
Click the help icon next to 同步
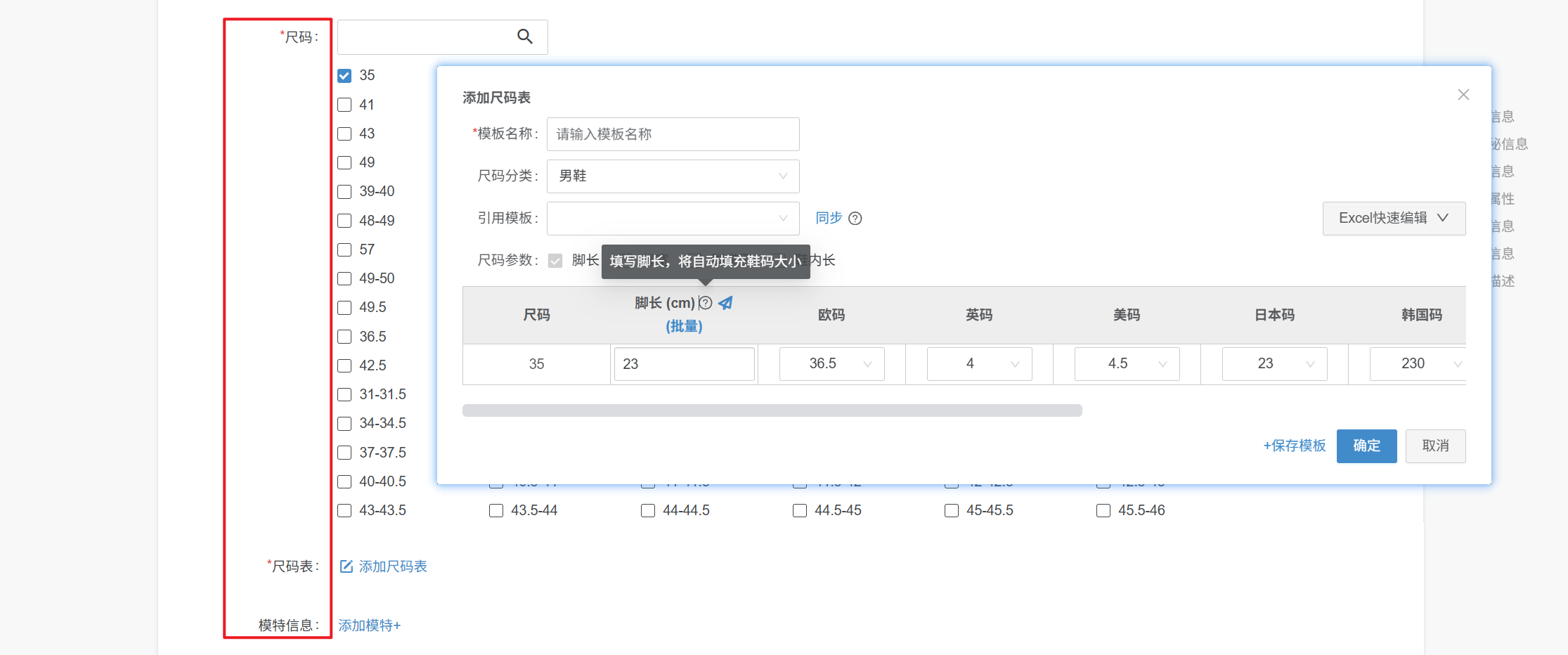click(855, 219)
